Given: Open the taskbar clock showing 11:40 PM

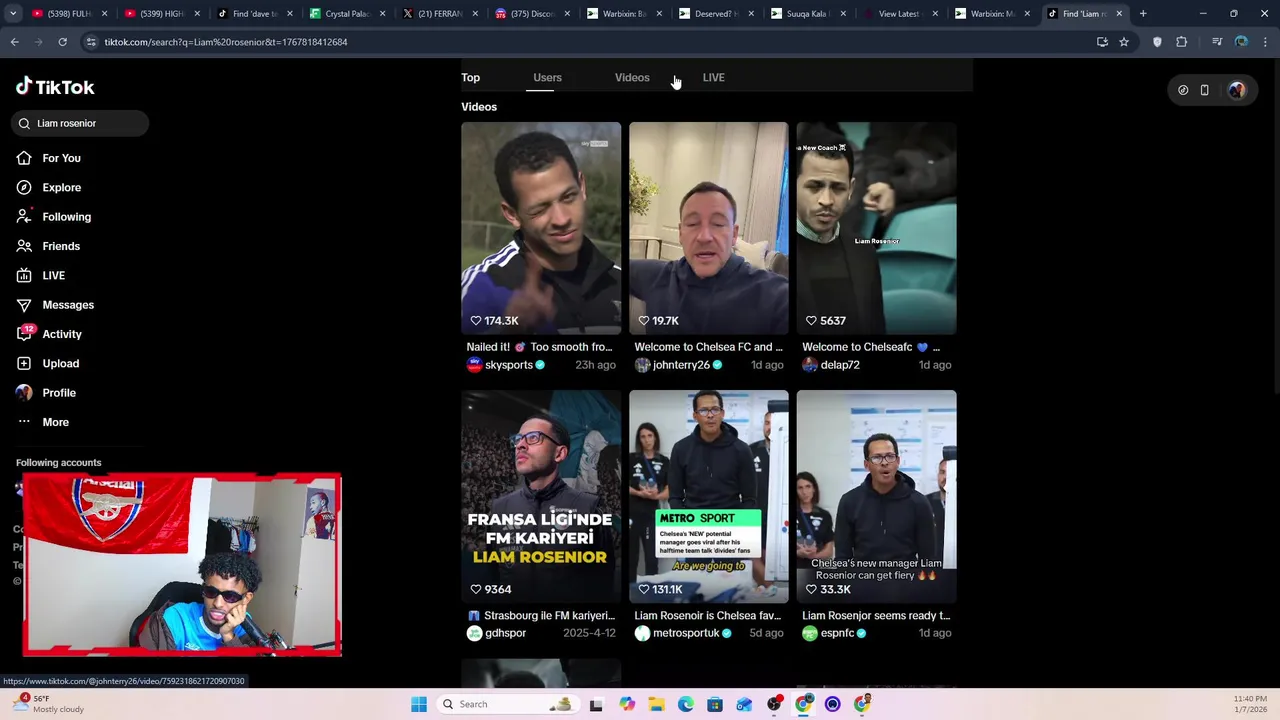Looking at the screenshot, I should click(1250, 704).
